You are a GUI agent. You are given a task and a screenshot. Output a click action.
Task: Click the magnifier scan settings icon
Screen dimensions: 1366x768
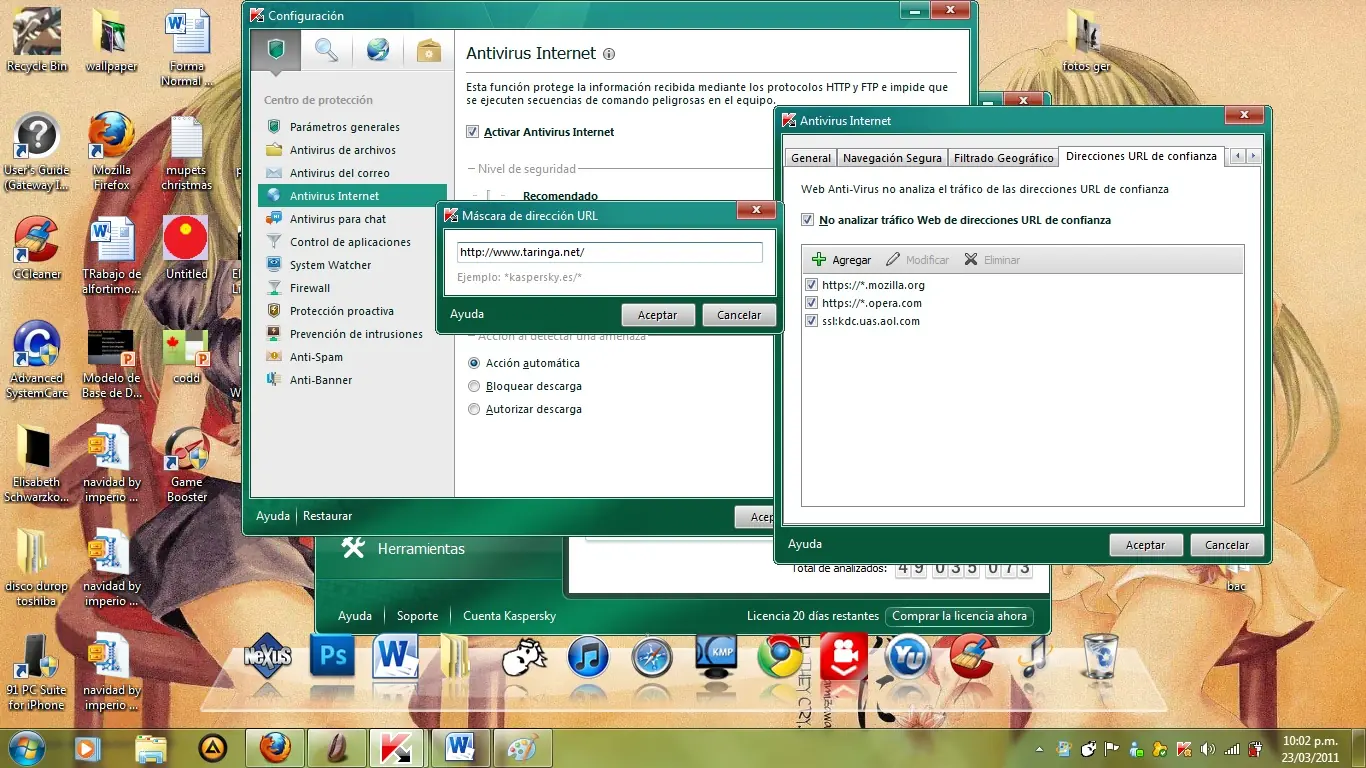click(x=326, y=50)
